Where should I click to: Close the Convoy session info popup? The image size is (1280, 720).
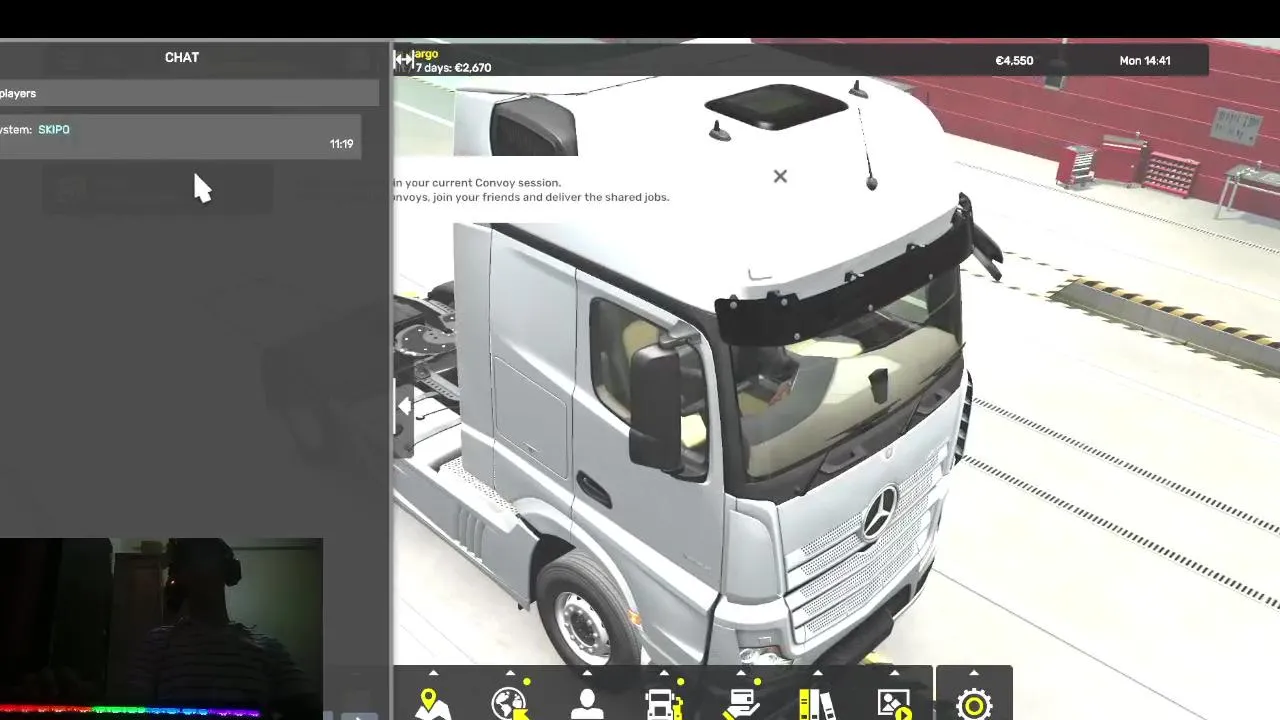tap(780, 177)
